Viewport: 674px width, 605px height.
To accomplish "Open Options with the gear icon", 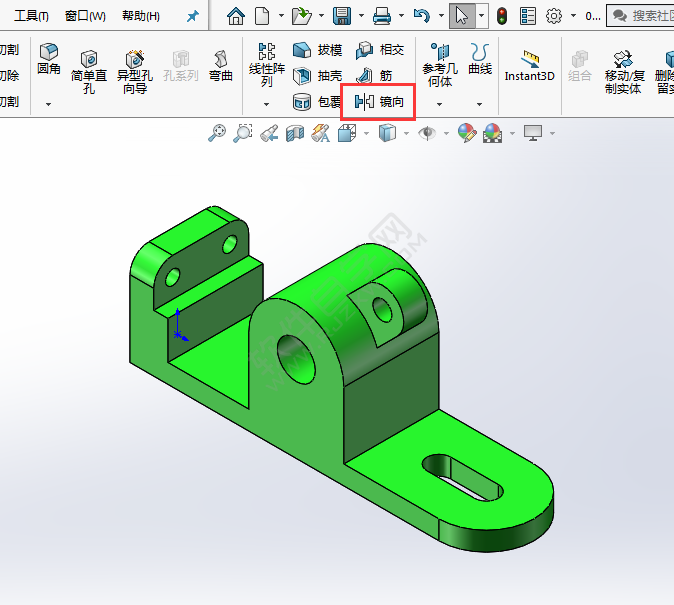I will (554, 16).
